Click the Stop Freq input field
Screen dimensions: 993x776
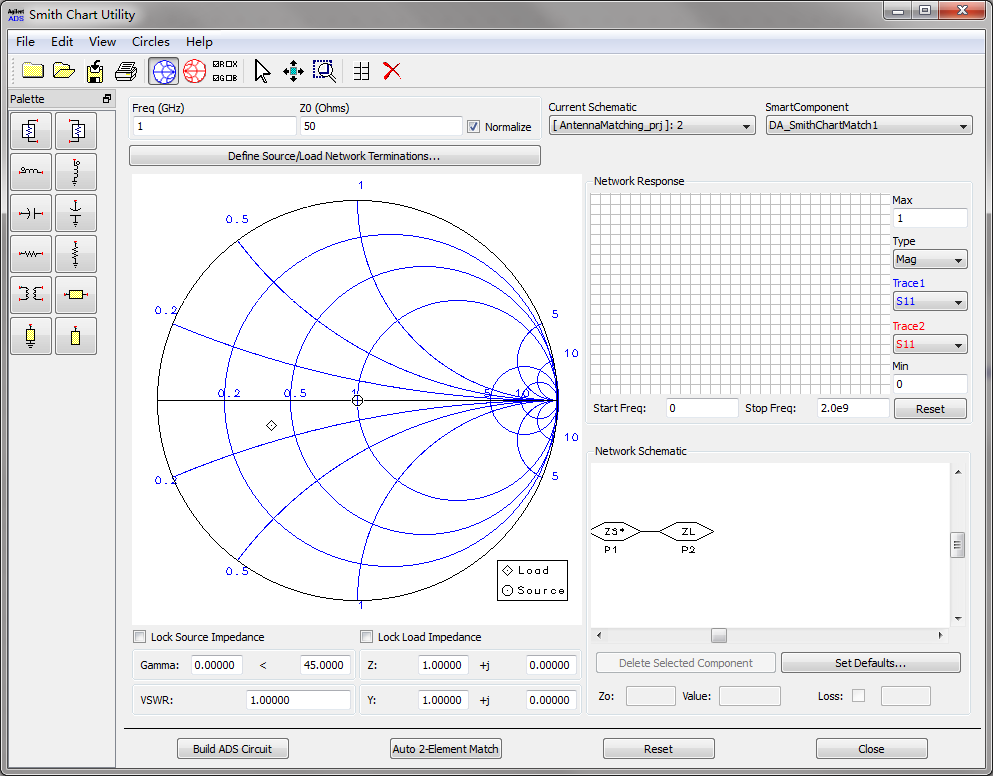853,408
